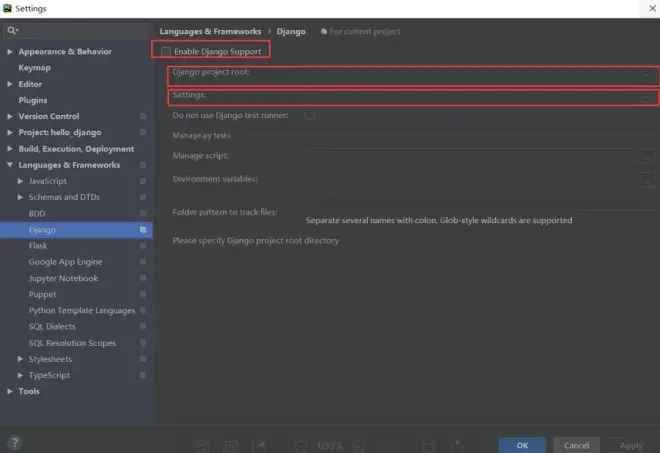Click project-level icon beside SQL Dialects
The image size is (660, 453).
(x=143, y=326)
